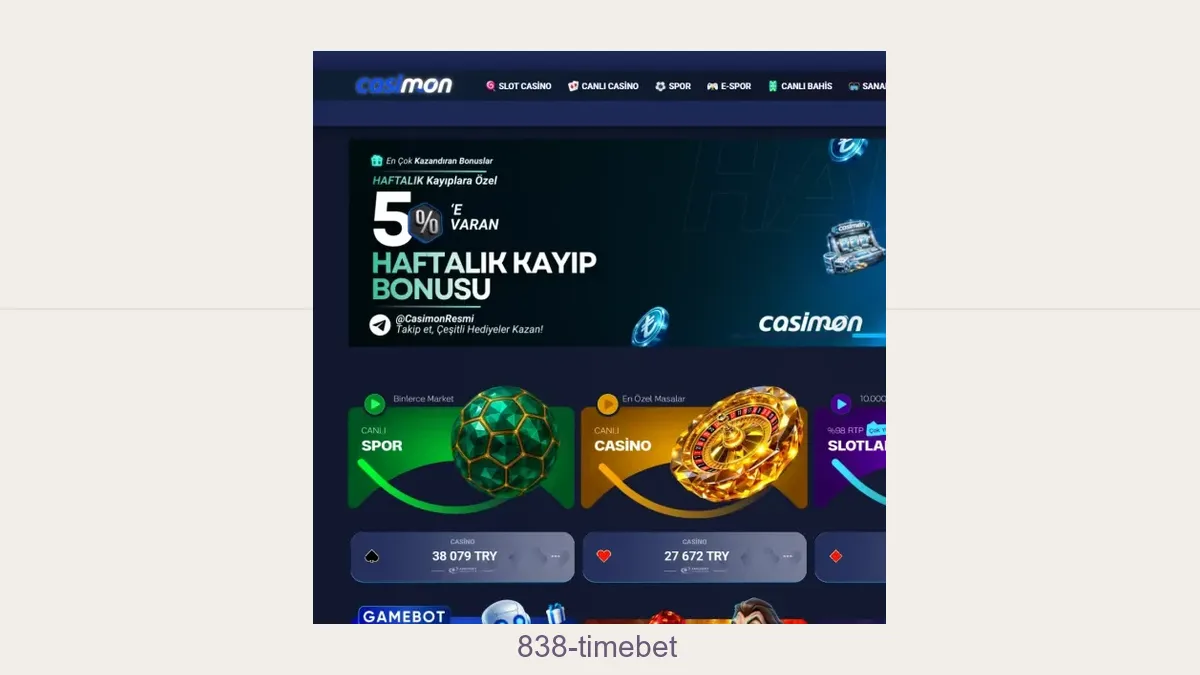Open the CANLI SPOR green card
Screen dimensions: 1200x675
click(461, 450)
